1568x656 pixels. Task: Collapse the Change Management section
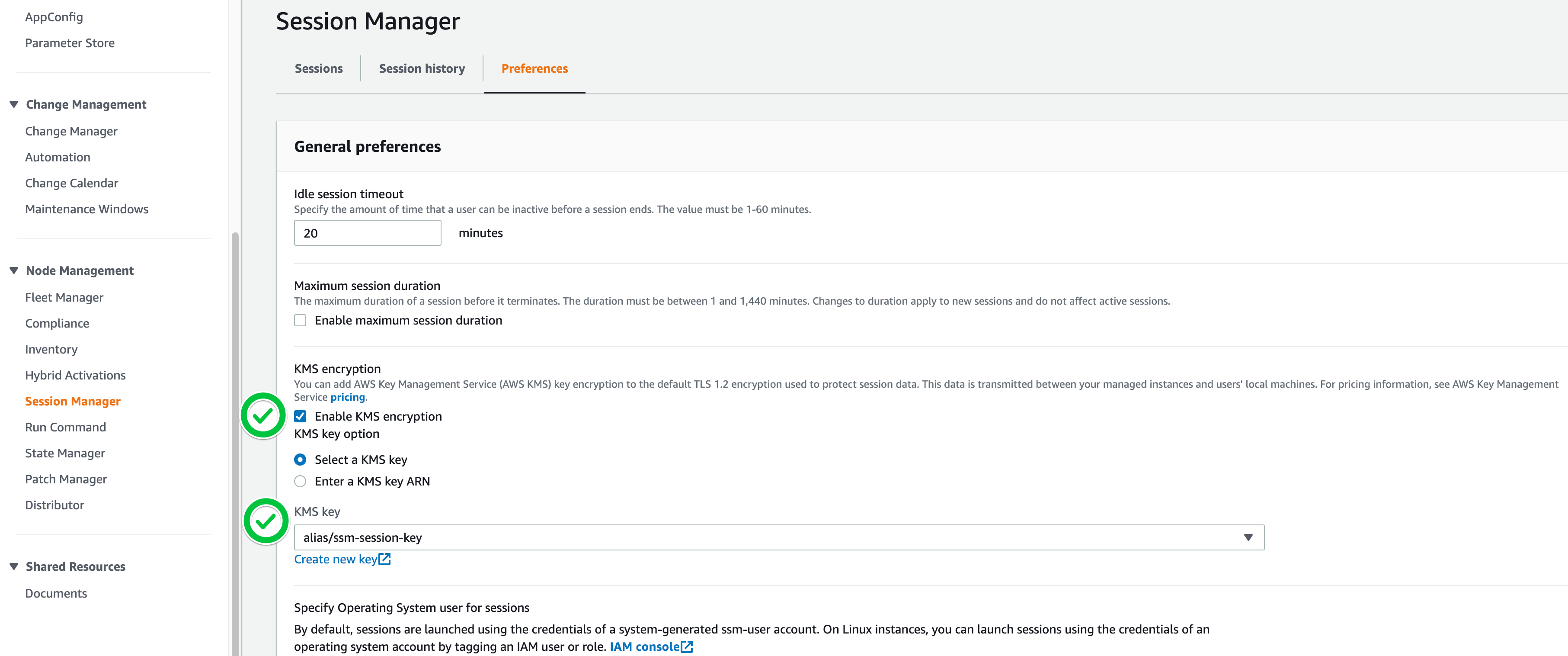(14, 104)
